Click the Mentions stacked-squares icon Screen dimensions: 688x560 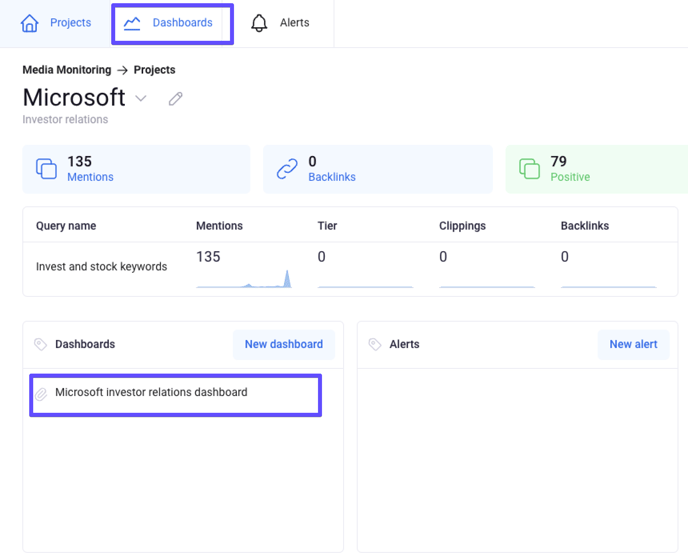(x=46, y=169)
